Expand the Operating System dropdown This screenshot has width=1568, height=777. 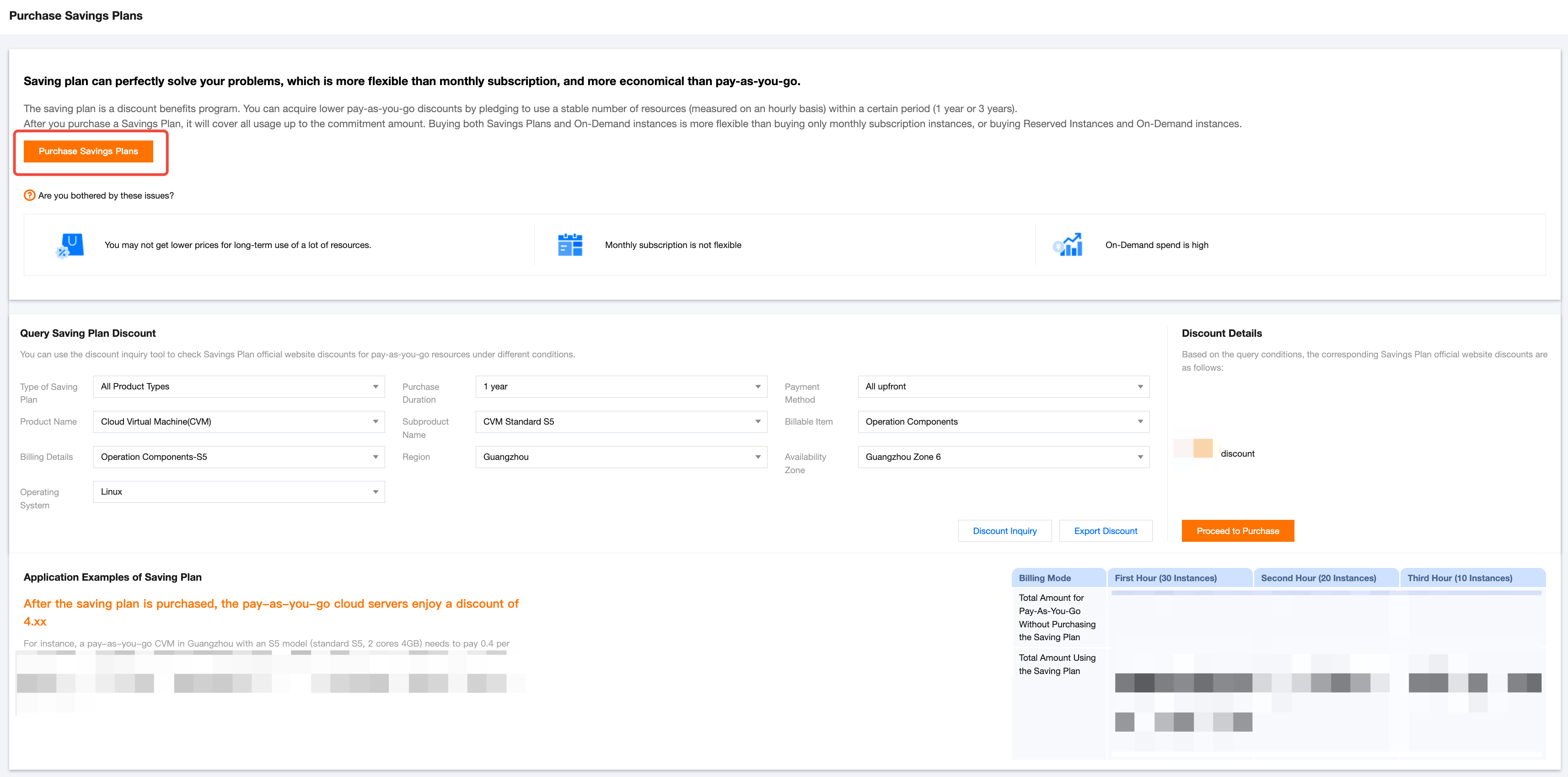click(239, 492)
